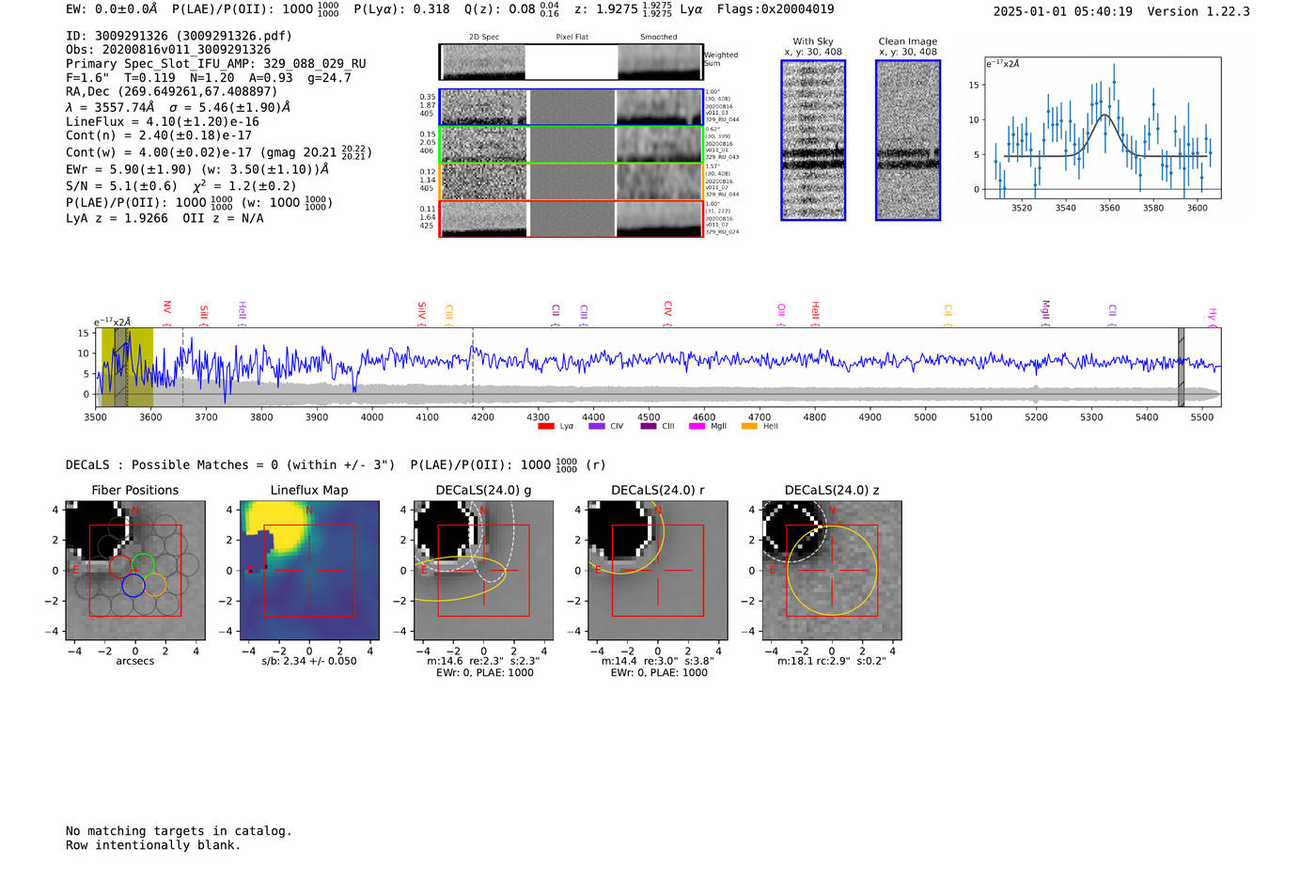Click 'Row intentionally blank.' text
1316x896 pixels.
(x=153, y=845)
